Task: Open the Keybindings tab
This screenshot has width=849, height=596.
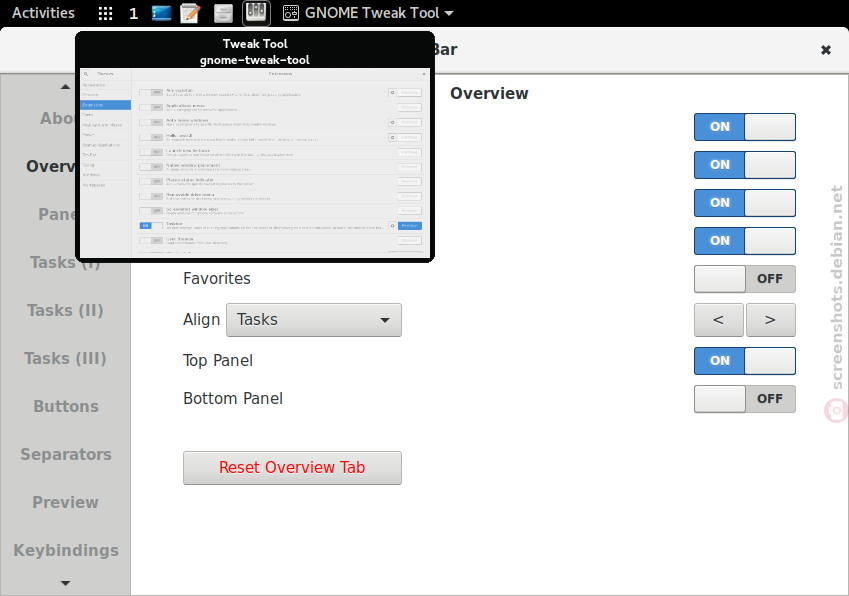Action: point(66,550)
